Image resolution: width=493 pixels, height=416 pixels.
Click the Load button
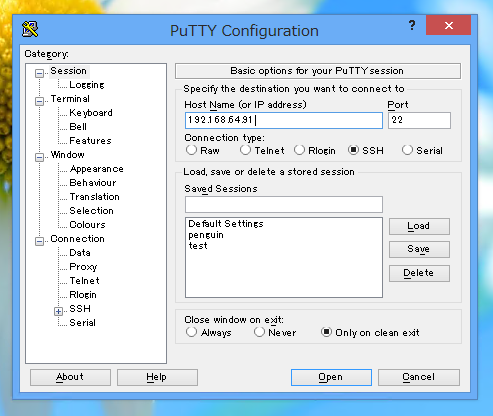[x=419, y=226]
